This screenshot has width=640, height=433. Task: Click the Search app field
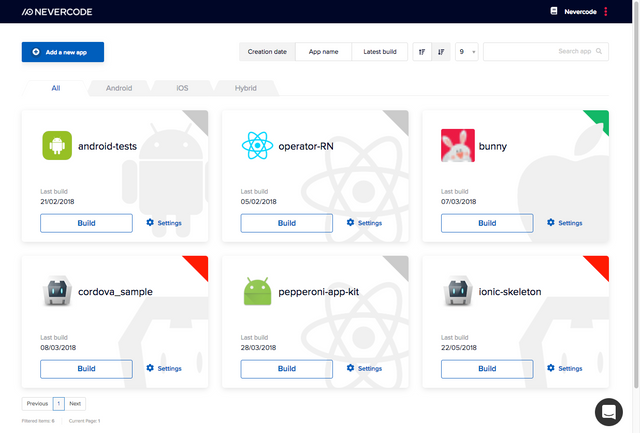click(546, 52)
